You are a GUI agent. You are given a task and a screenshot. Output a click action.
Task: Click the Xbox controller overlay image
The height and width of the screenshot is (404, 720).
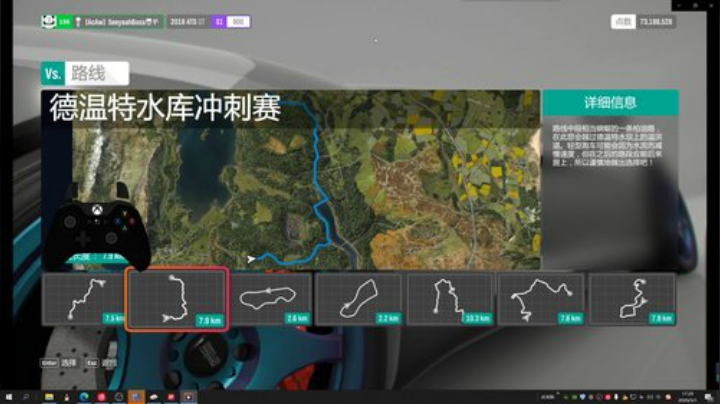(97, 227)
